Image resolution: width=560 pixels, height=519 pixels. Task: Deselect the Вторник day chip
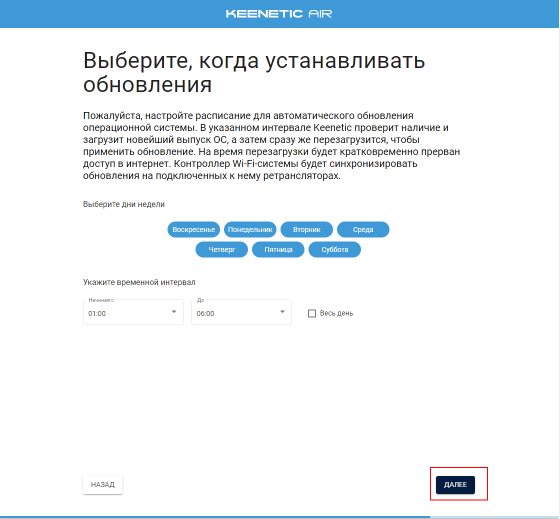pos(307,229)
